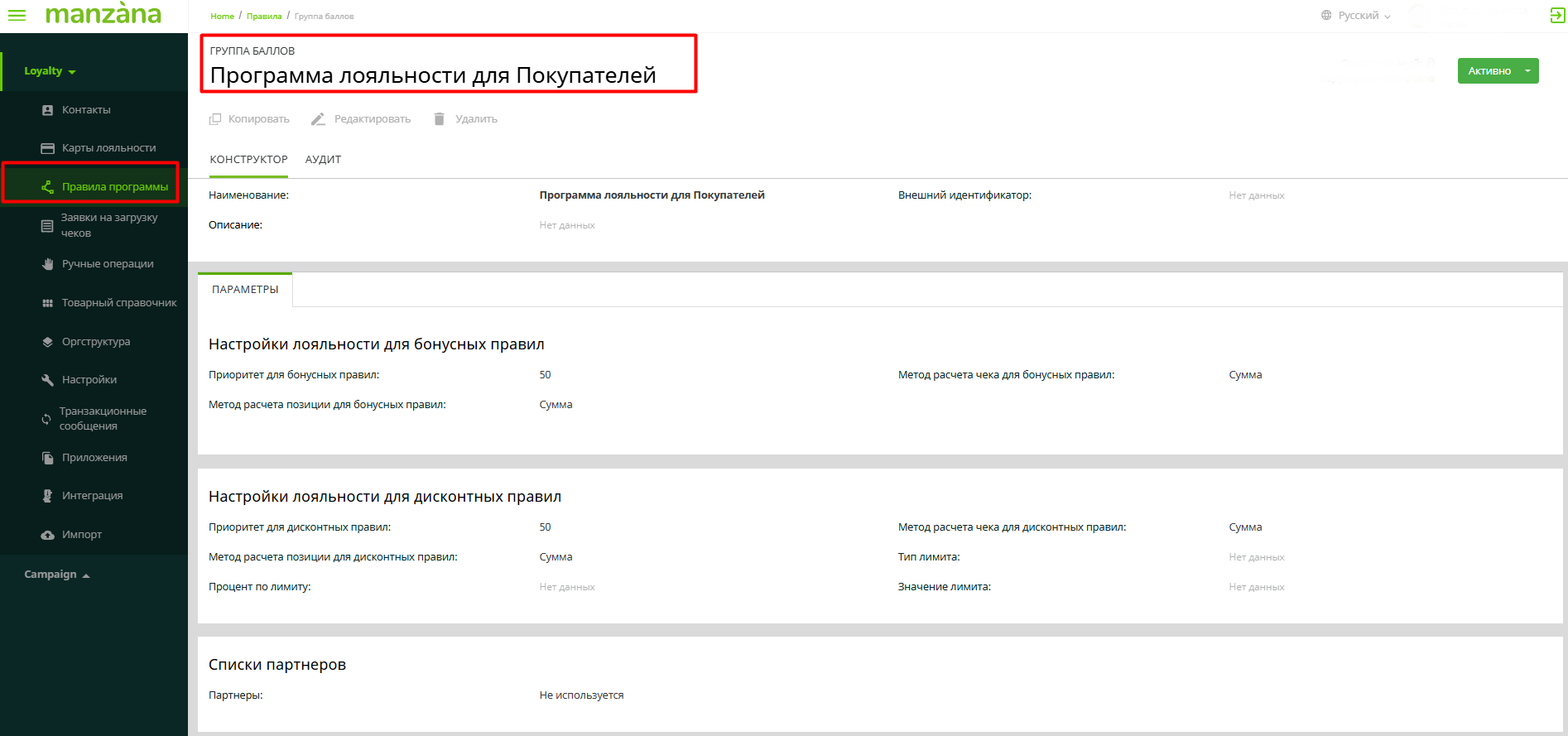Expand the Campaign sidebar section
The image size is (1568, 736).
point(56,575)
